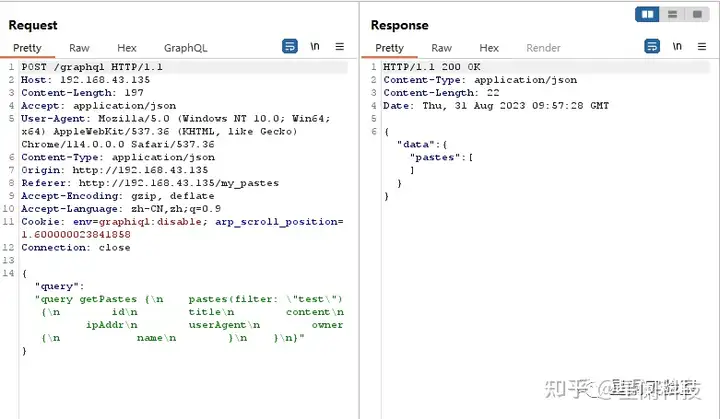Click the "query": key in request body
This screenshot has height=419, width=720.
click(60, 286)
